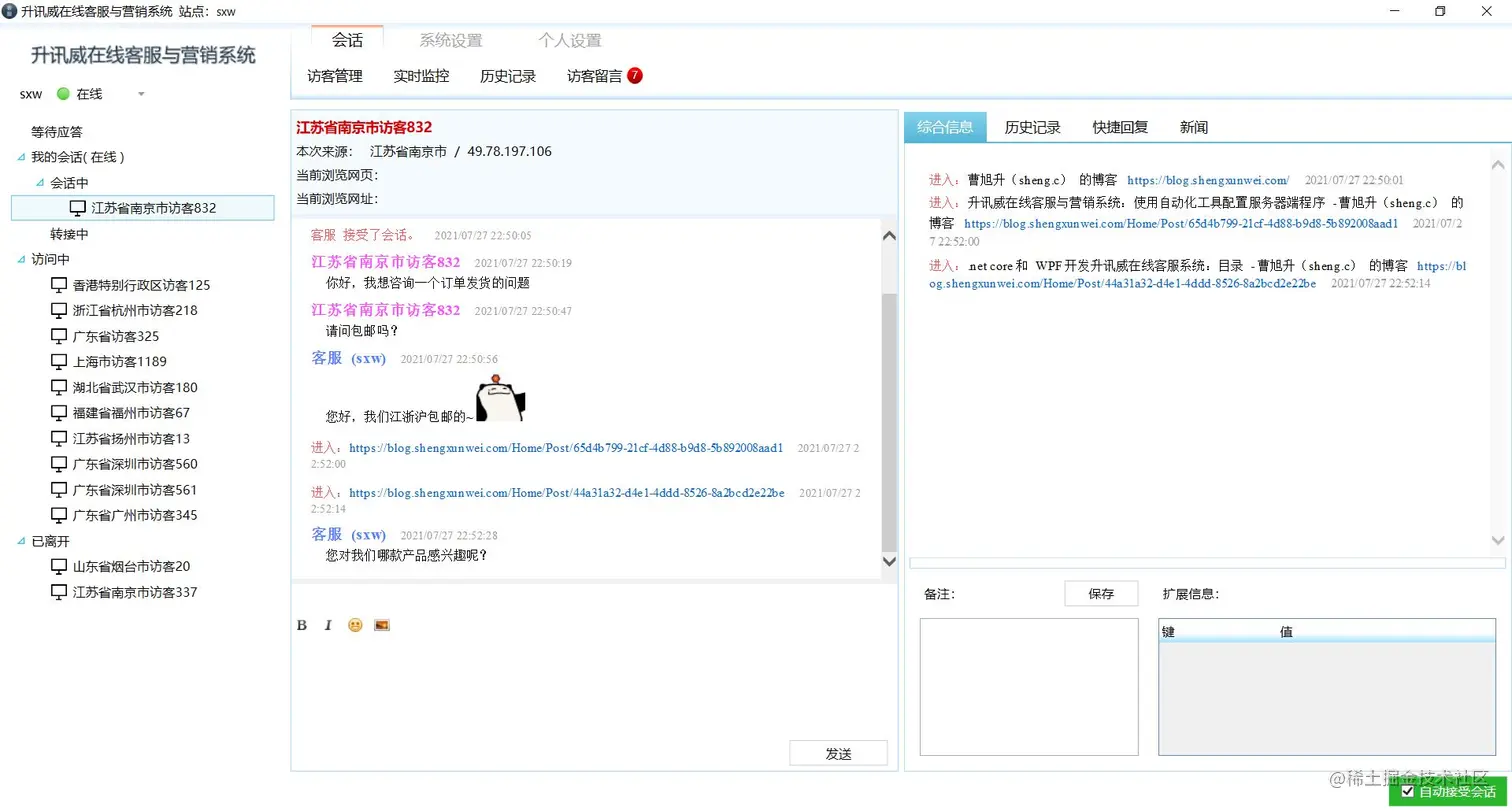Click the 发送 button
Viewport: 1512px width, 811px height.
[838, 753]
